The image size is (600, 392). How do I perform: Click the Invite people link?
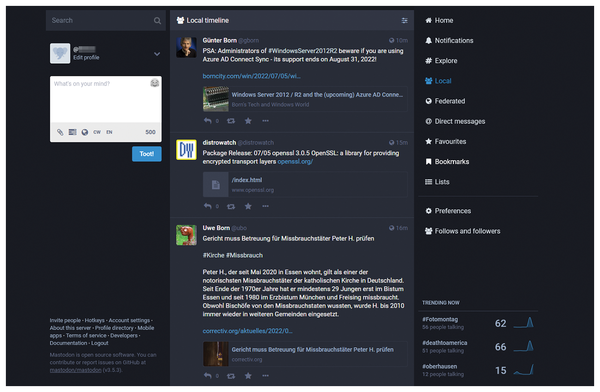(65, 320)
